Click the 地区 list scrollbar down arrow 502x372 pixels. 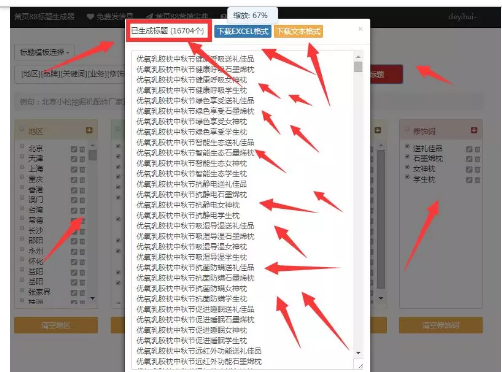point(93,298)
